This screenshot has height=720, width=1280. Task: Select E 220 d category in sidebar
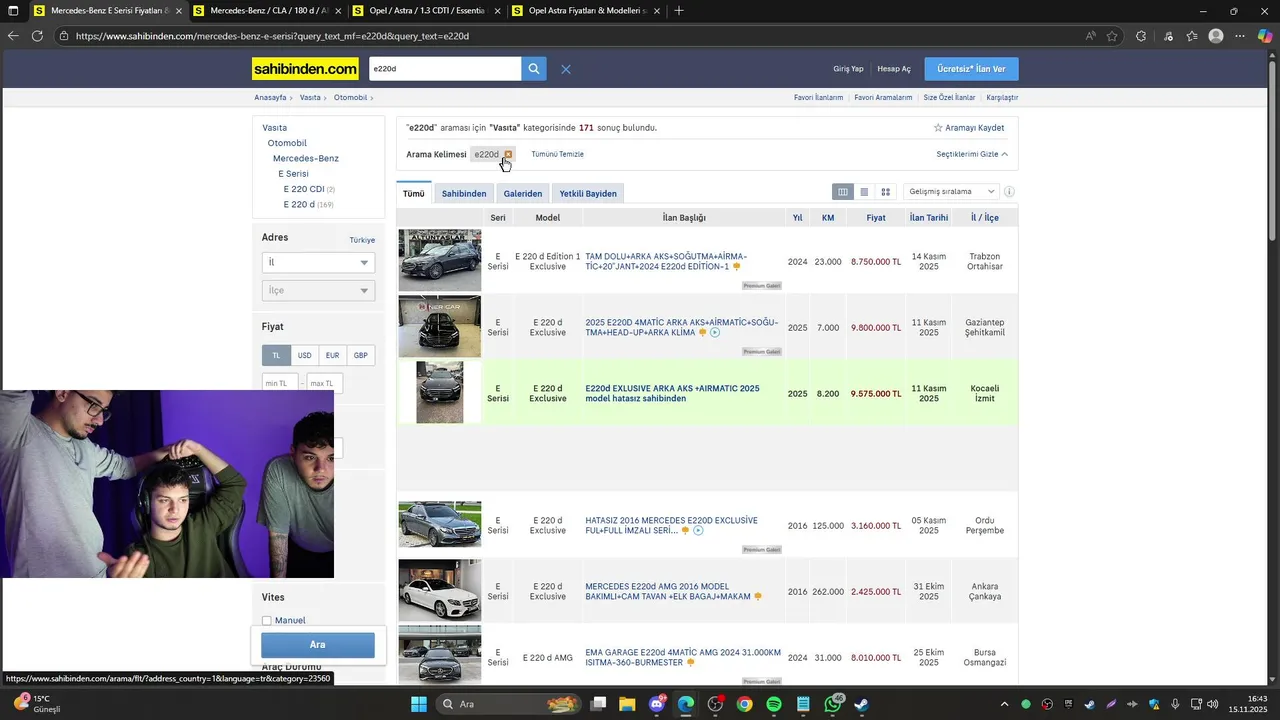[299, 204]
